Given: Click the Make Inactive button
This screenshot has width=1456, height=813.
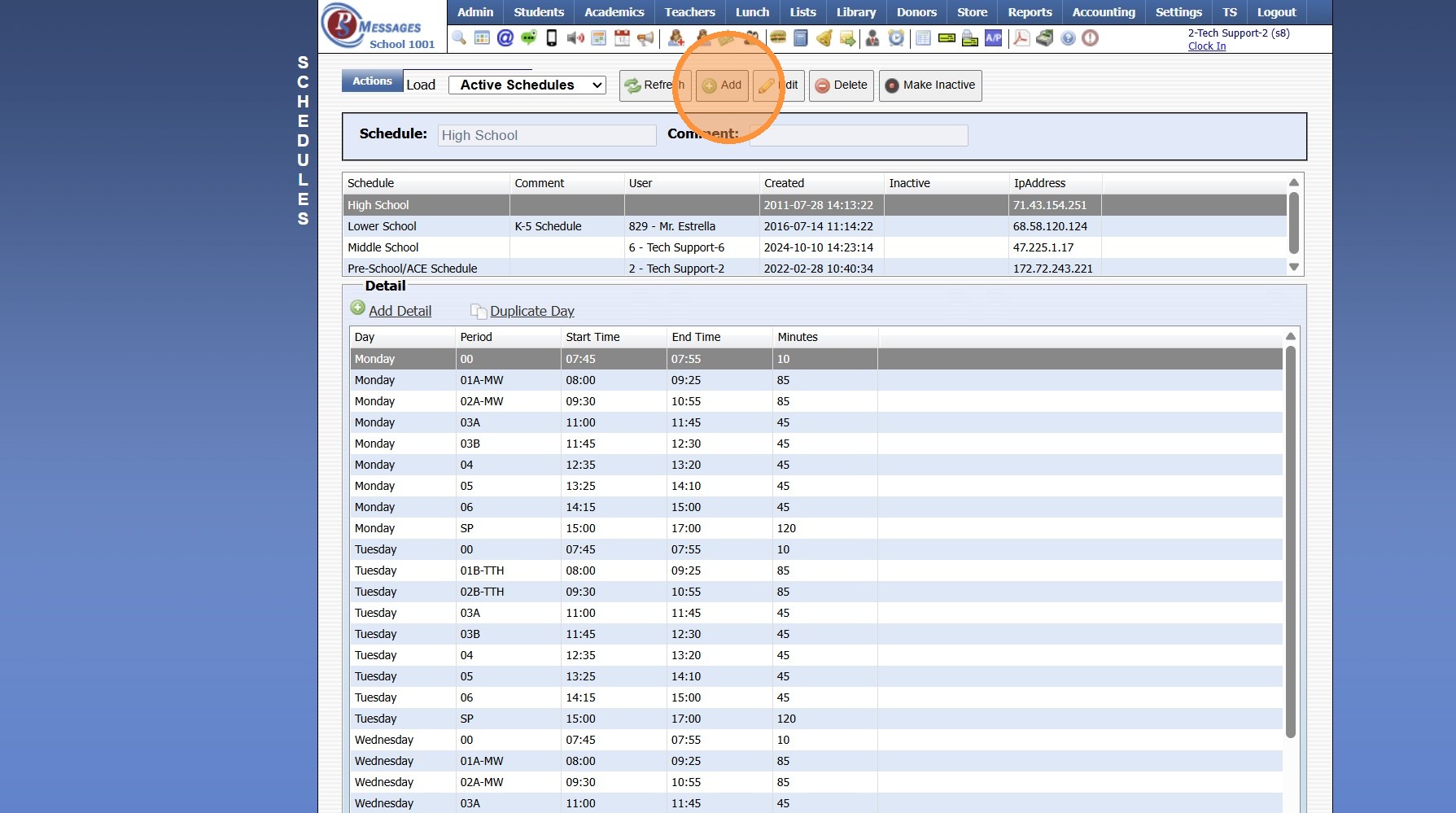Looking at the screenshot, I should pyautogui.click(x=929, y=85).
